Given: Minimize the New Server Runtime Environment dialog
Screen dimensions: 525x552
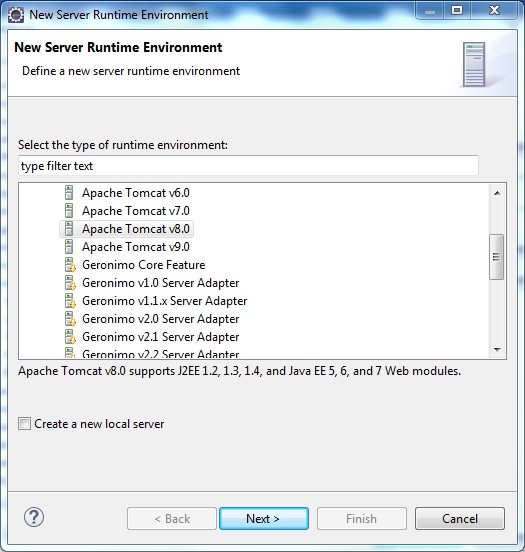Looking at the screenshot, I should click(430, 11).
